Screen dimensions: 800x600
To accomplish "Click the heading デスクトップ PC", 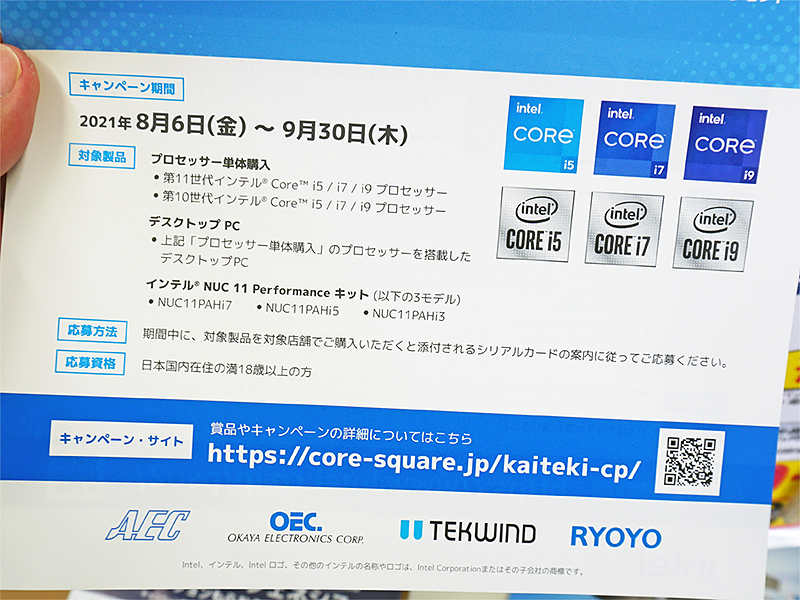I will point(194,223).
